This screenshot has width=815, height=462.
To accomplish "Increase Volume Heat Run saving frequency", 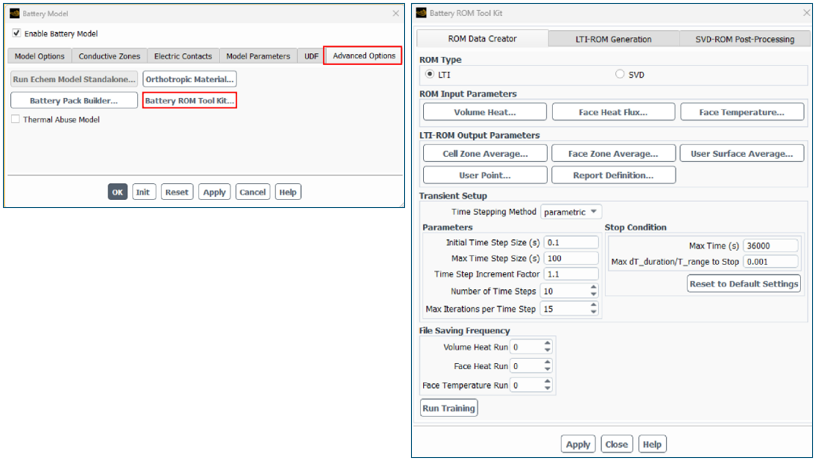I will pos(547,343).
